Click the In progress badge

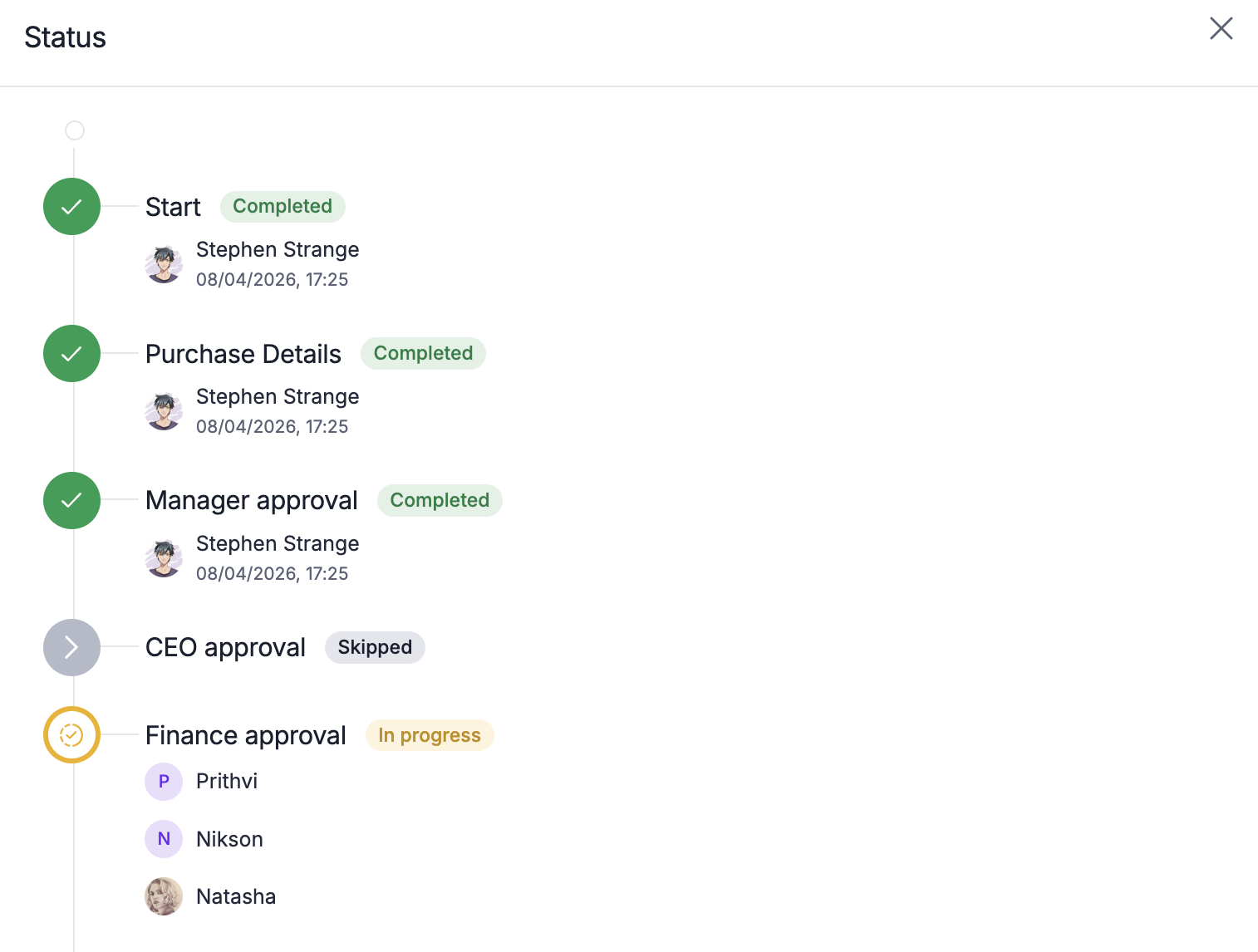pyautogui.click(x=430, y=736)
